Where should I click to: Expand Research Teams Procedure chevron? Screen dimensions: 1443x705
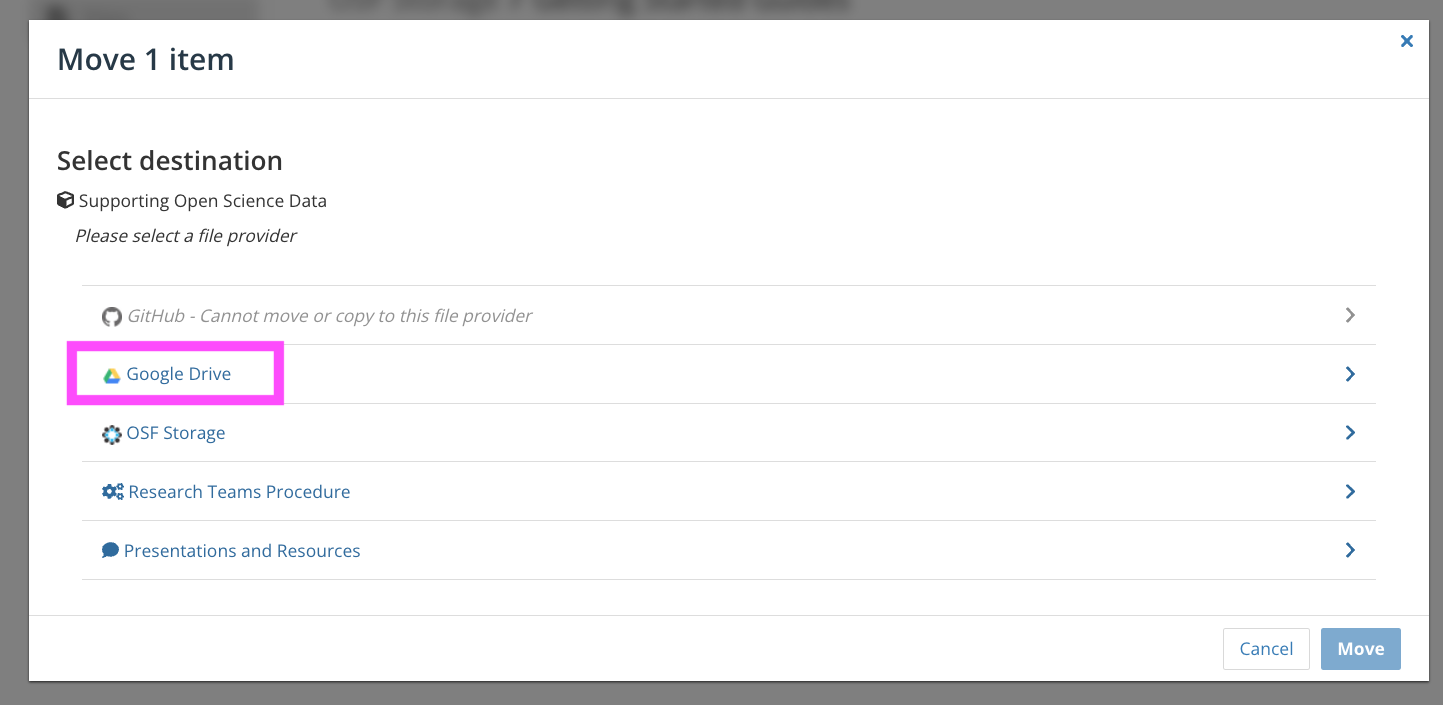click(1350, 492)
